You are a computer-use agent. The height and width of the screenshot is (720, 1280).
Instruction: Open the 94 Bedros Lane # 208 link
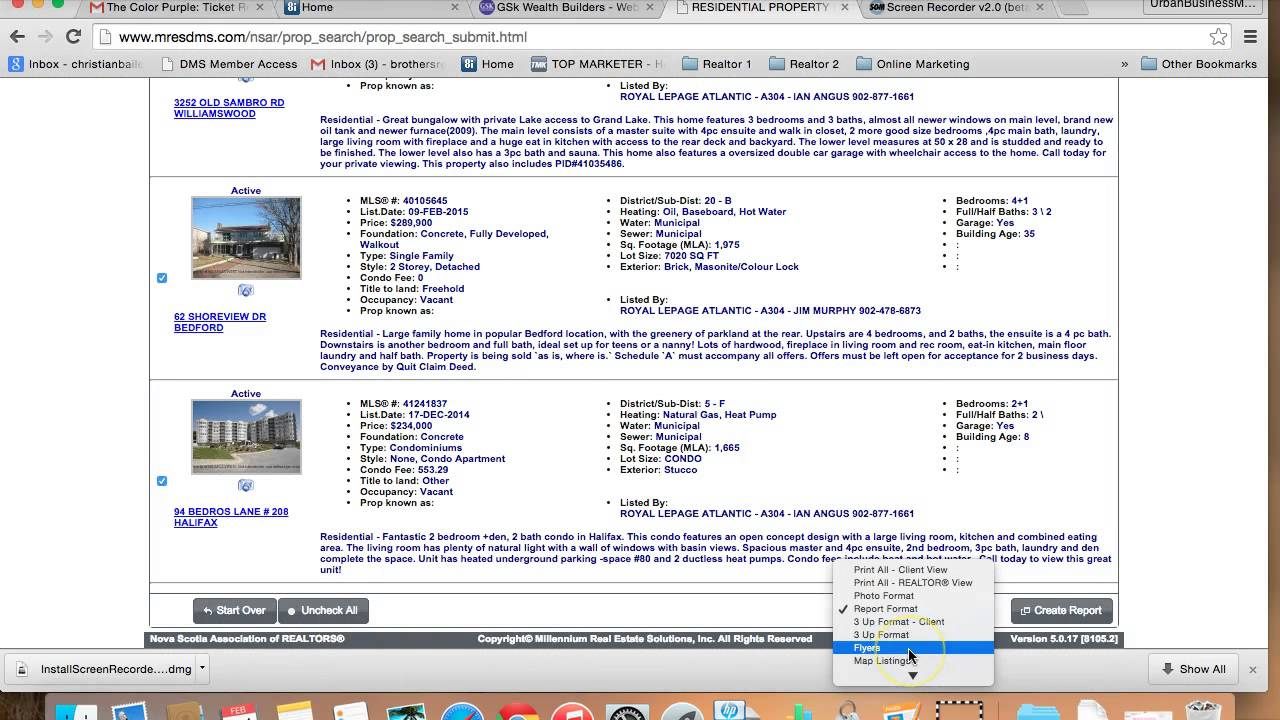231,517
